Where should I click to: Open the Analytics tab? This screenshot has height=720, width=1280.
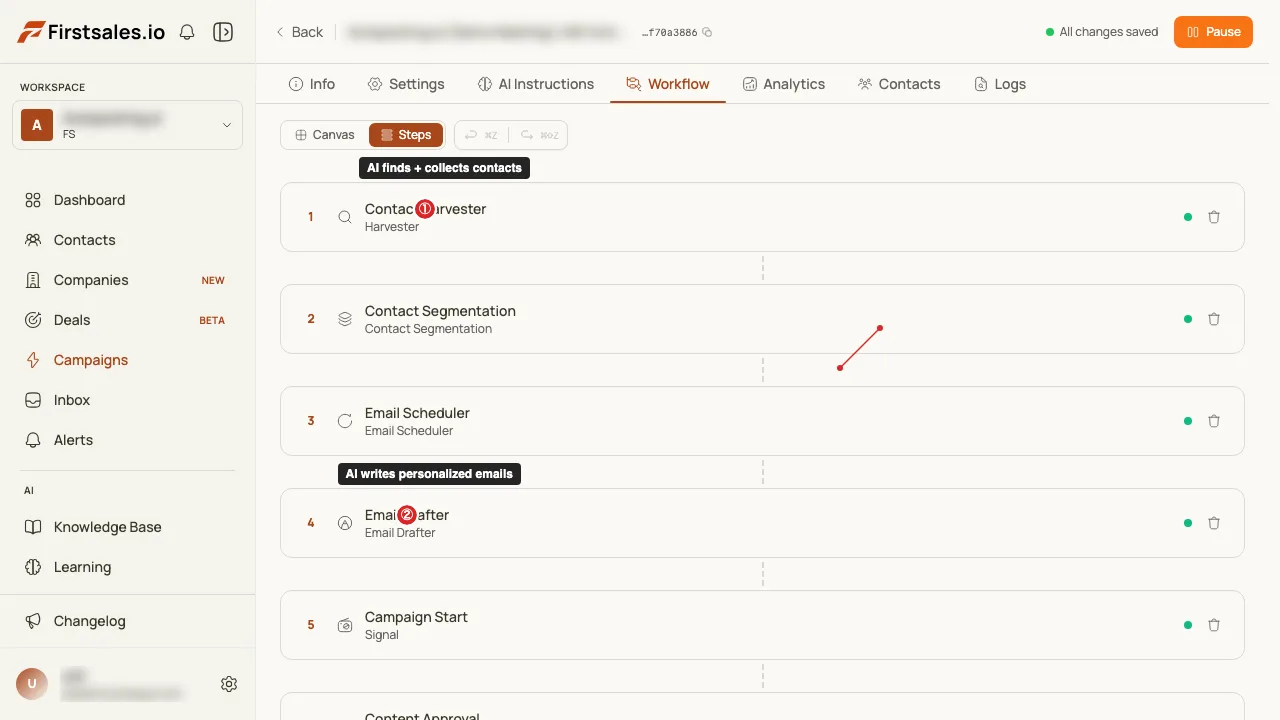point(784,84)
